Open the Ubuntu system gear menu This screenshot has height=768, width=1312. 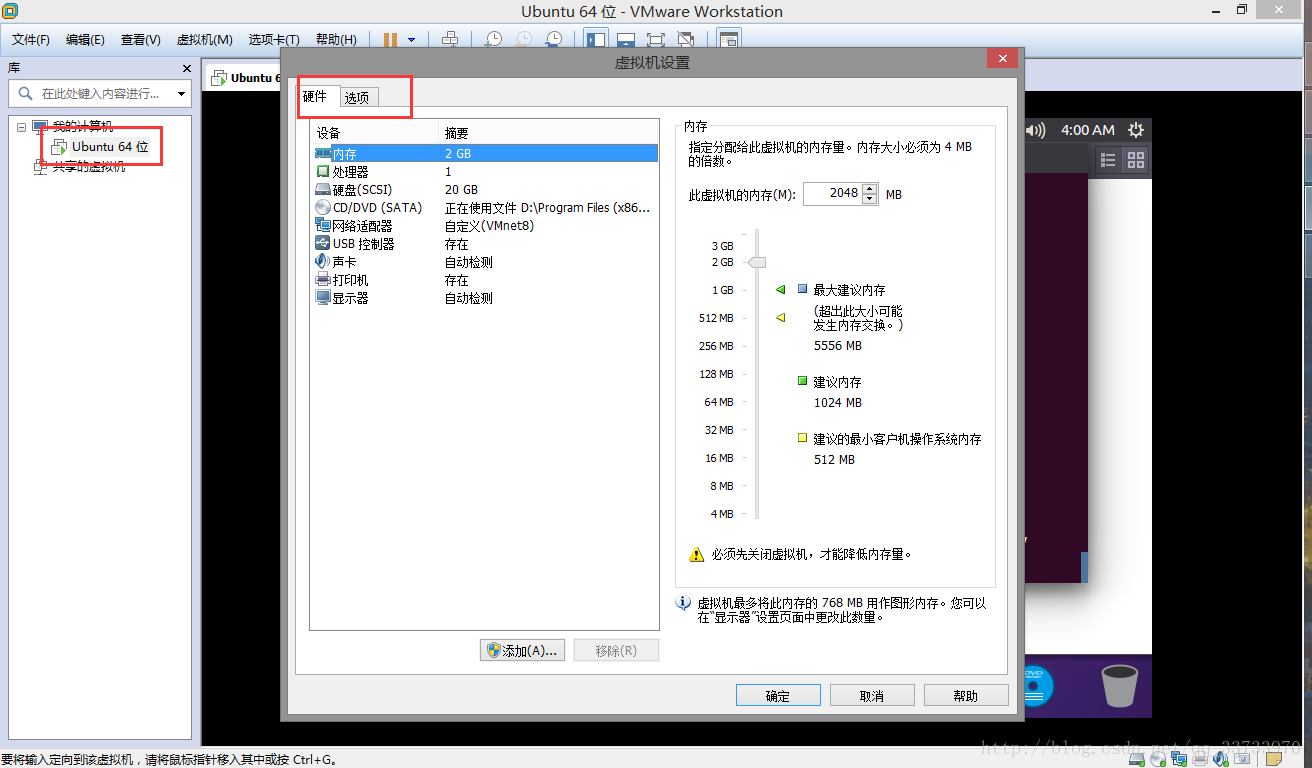1135,130
